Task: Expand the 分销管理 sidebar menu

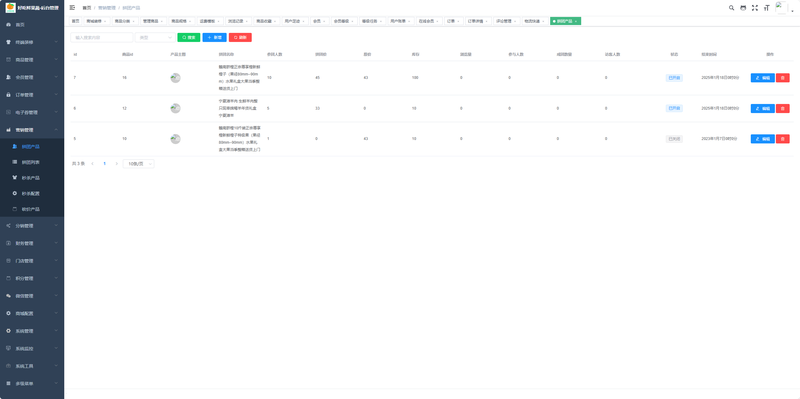Action: 32,226
